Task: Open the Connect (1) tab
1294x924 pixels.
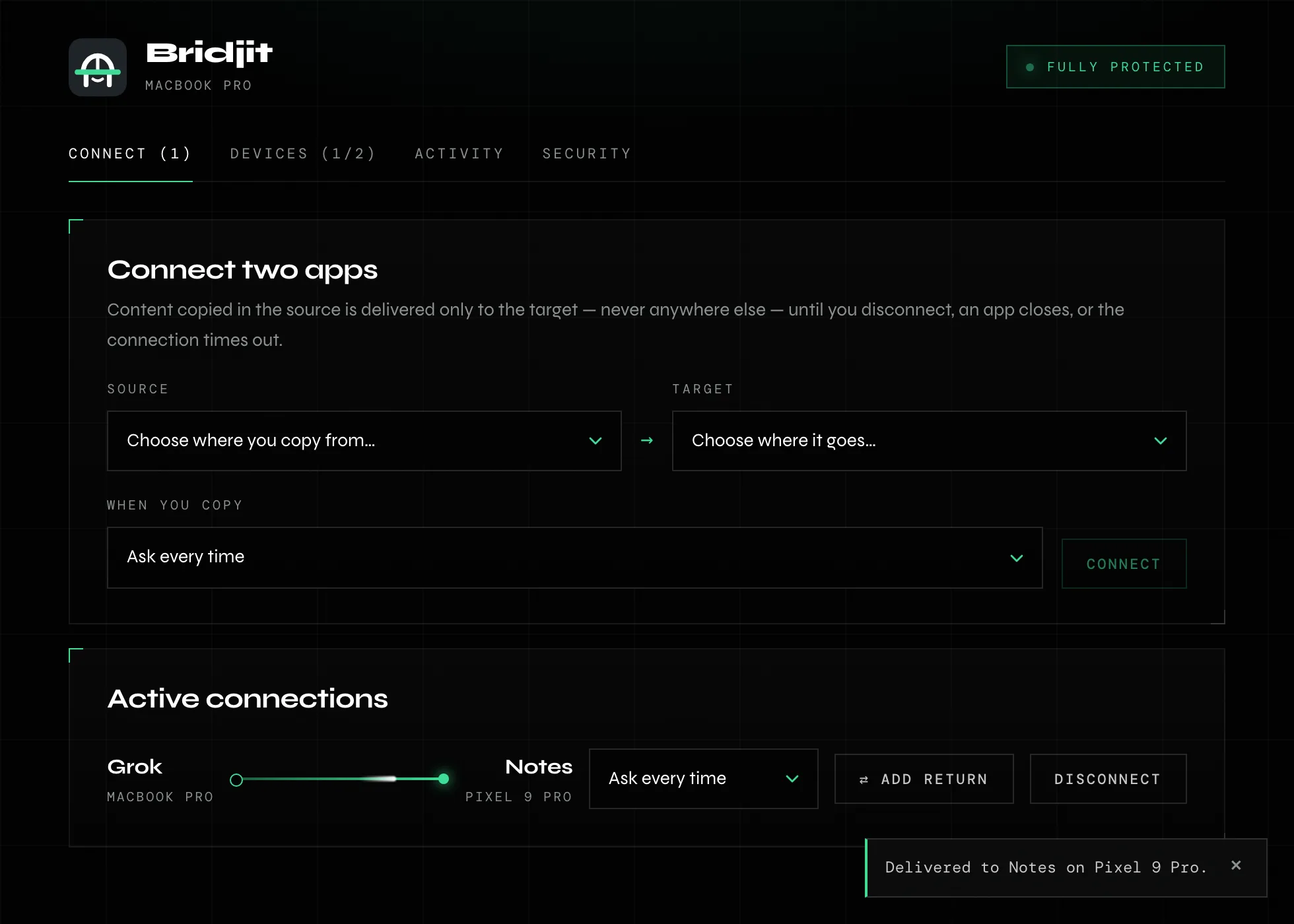Action: pos(130,154)
